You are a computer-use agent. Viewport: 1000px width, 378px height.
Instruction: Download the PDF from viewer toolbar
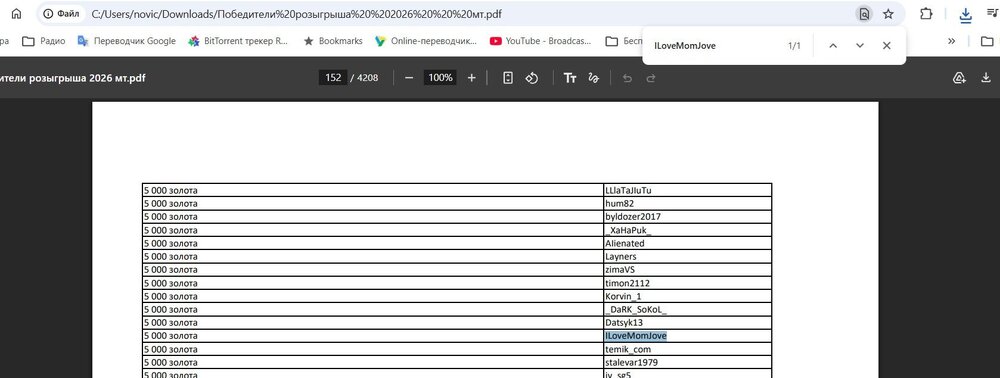tap(986, 78)
